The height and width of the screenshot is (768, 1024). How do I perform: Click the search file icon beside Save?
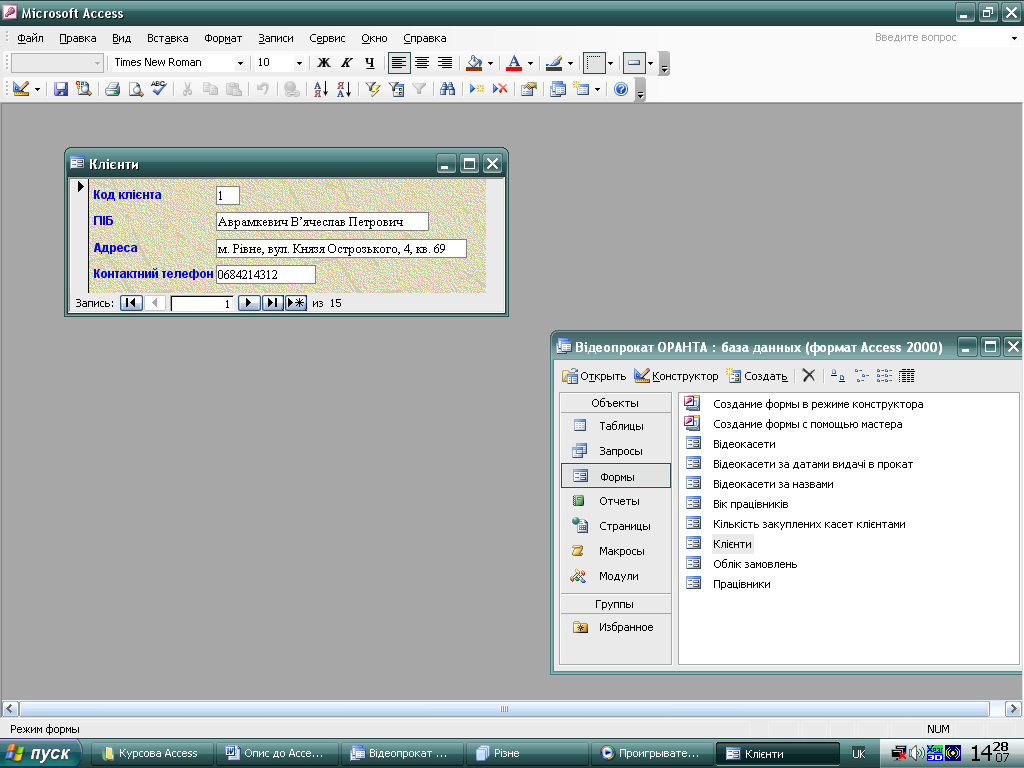(x=84, y=89)
